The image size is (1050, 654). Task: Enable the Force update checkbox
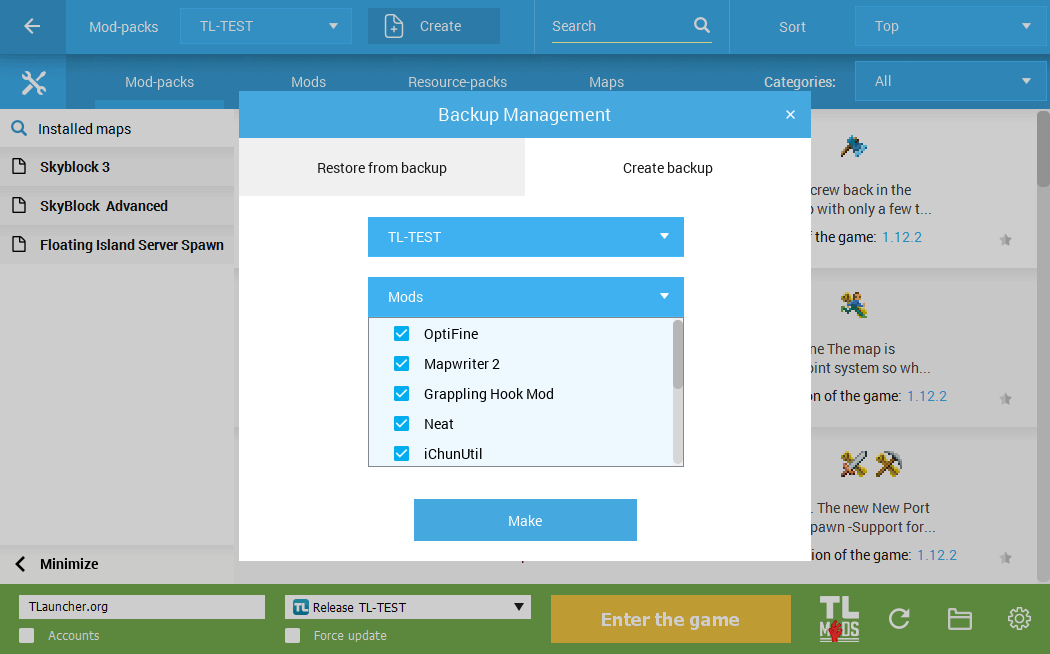coord(293,635)
